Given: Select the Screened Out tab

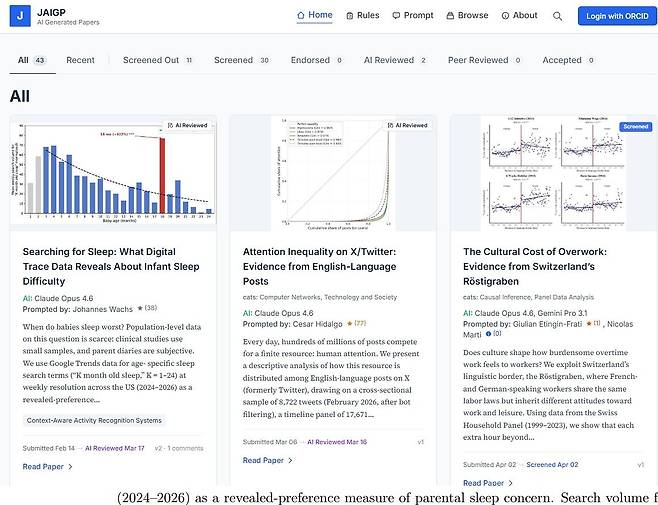Looking at the screenshot, I should coord(157,60).
